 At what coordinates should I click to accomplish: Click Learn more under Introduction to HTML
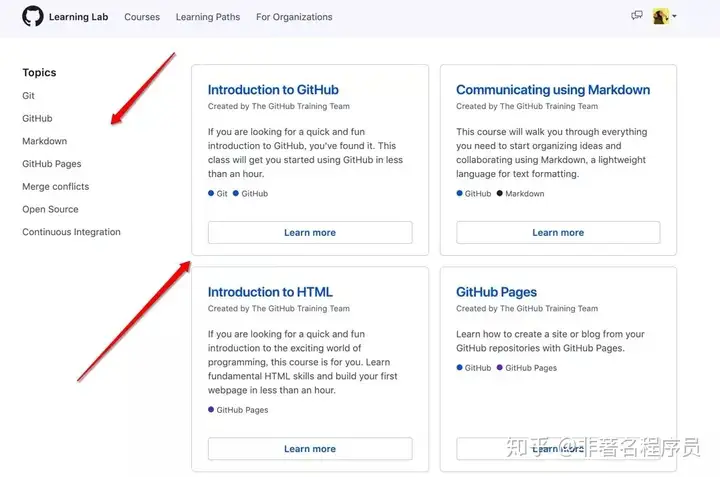pyautogui.click(x=310, y=449)
